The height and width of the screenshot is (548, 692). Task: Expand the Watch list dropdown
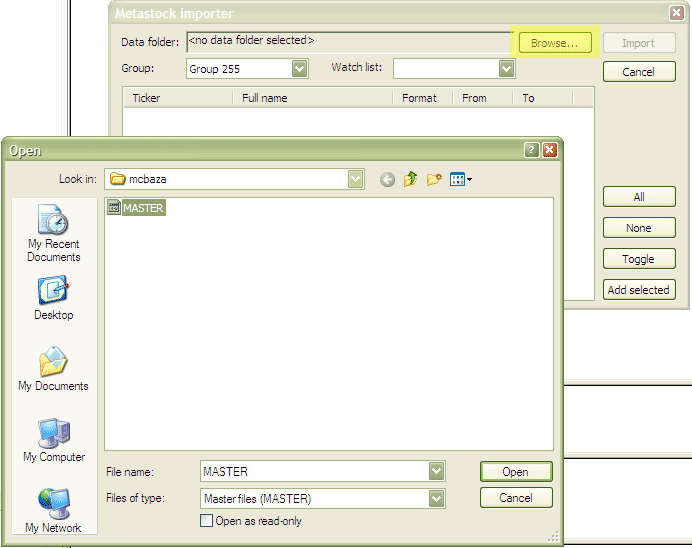[x=507, y=68]
